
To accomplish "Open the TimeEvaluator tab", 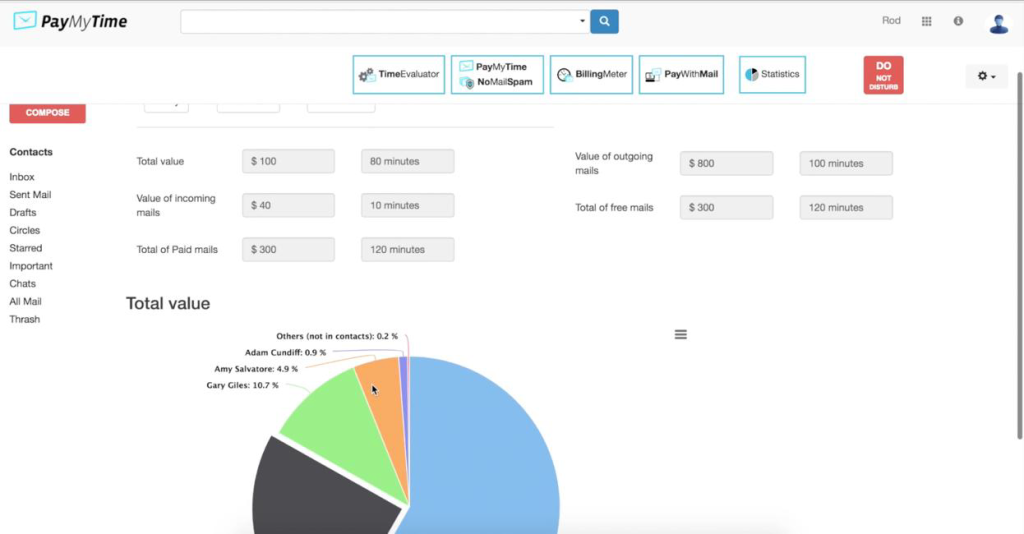I will pos(398,74).
